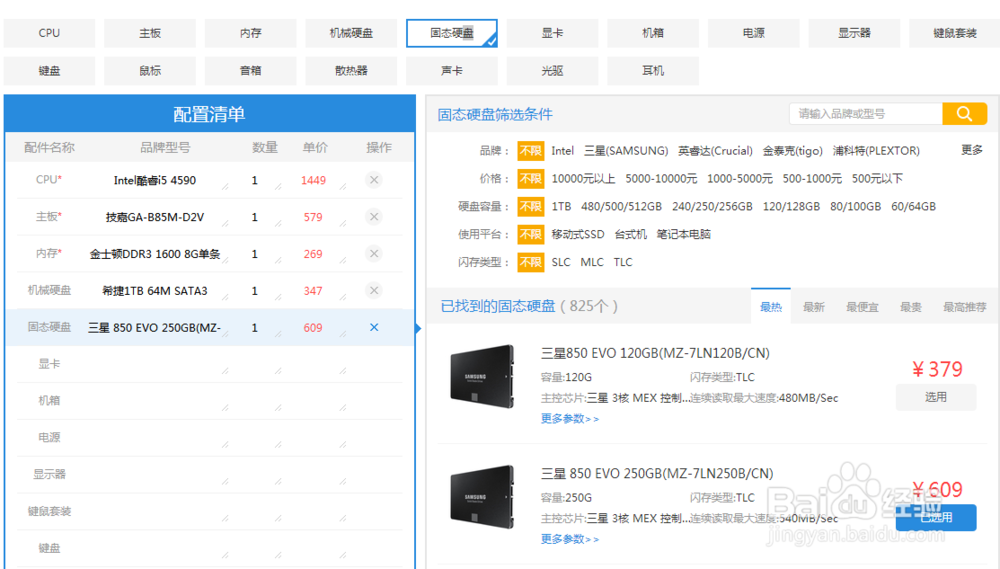Select the 电源 row in 配置清单

[x=210, y=438]
